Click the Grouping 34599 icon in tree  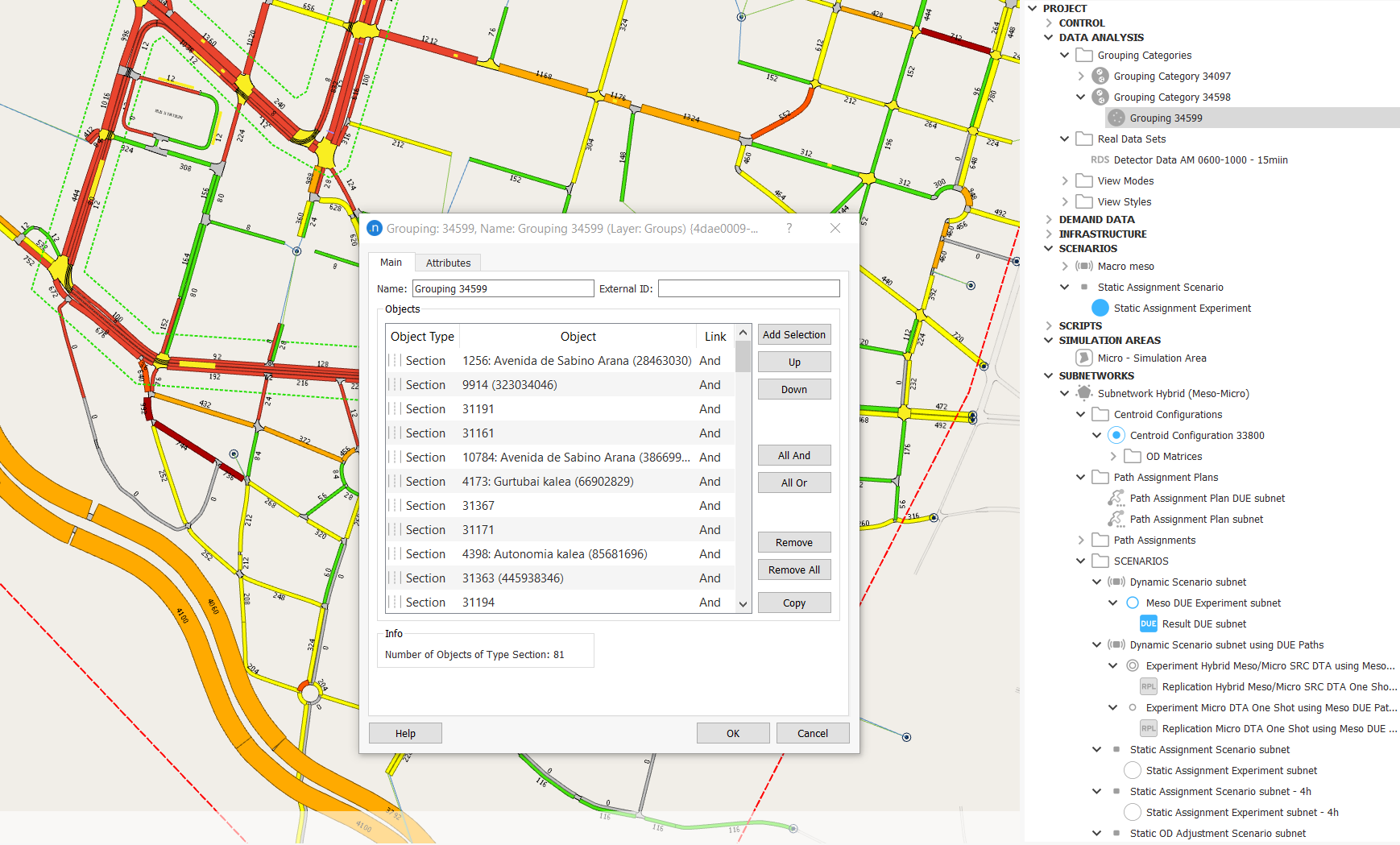coord(1116,118)
